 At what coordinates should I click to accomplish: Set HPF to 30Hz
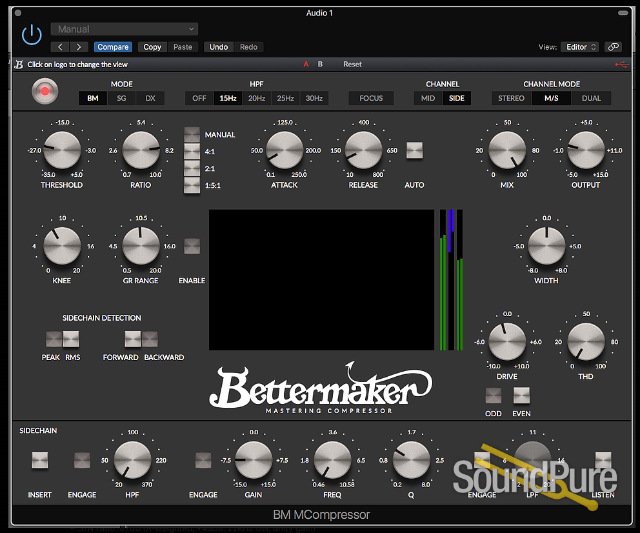click(314, 98)
